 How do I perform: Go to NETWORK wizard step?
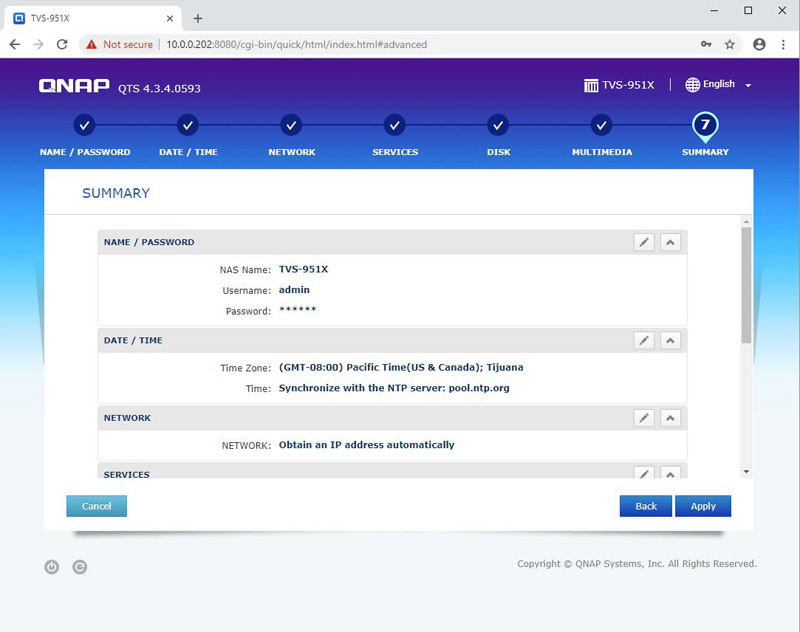(291, 125)
